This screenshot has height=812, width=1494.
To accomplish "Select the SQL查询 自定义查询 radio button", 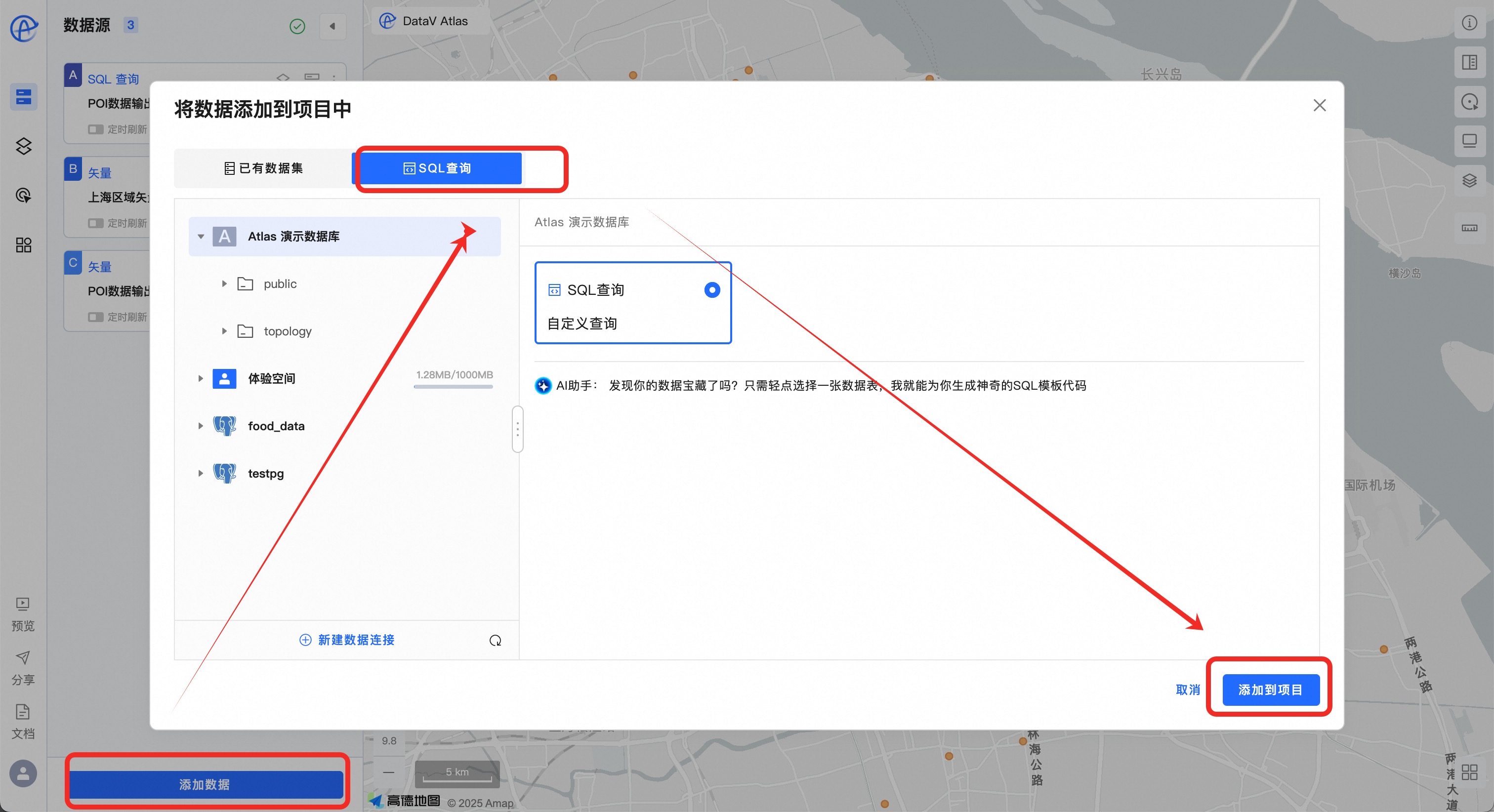I will tap(711, 290).
